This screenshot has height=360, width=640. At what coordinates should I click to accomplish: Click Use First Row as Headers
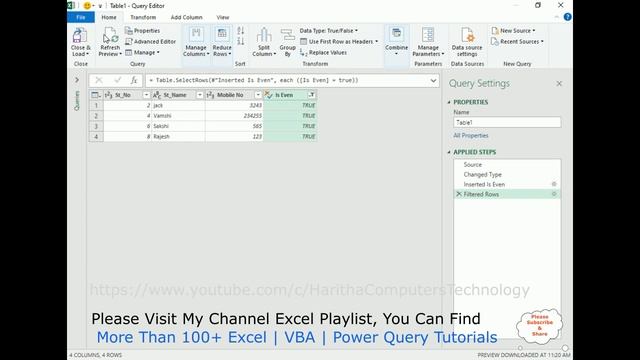tap(339, 42)
